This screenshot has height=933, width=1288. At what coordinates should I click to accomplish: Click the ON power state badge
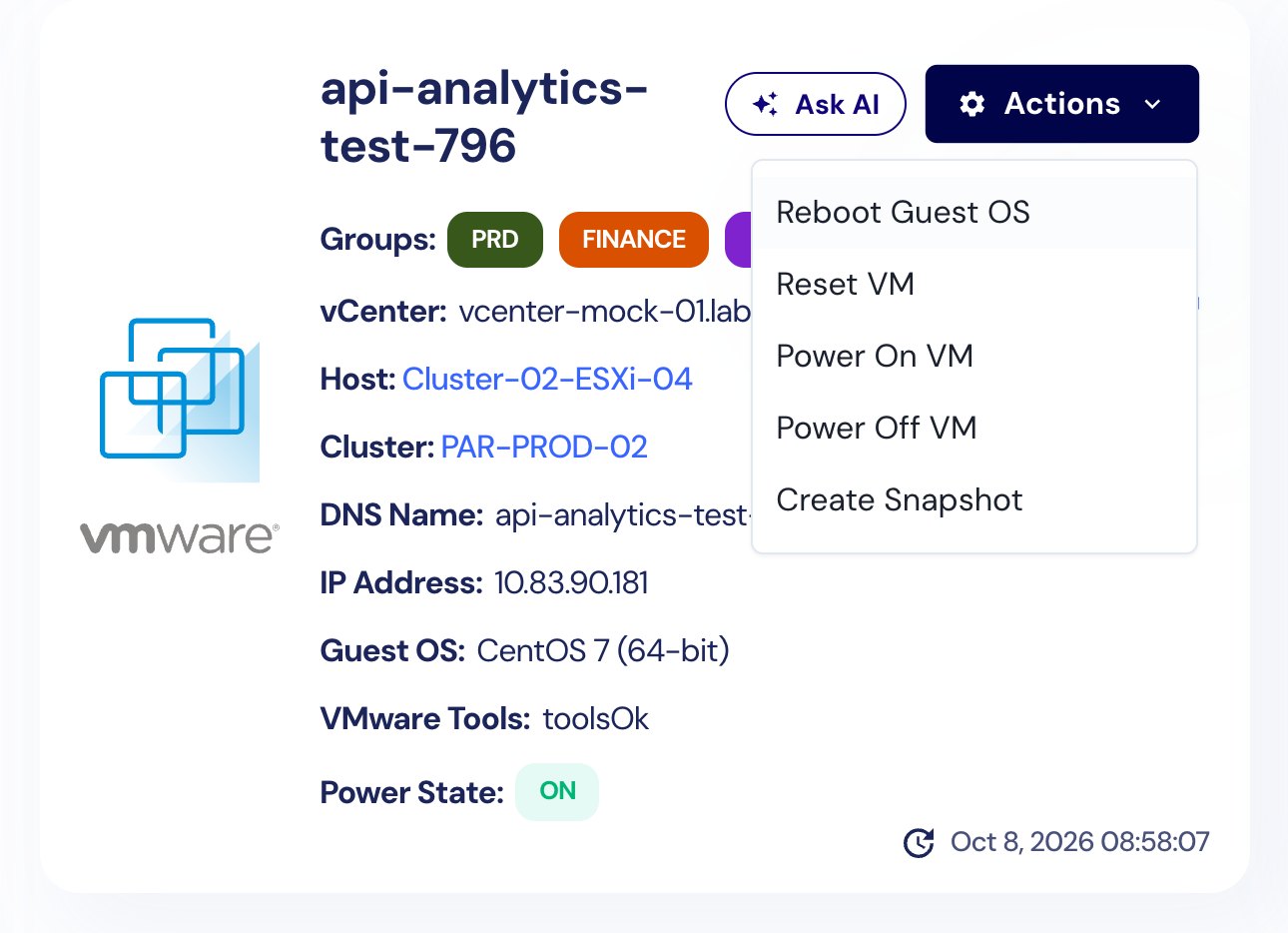point(557,792)
